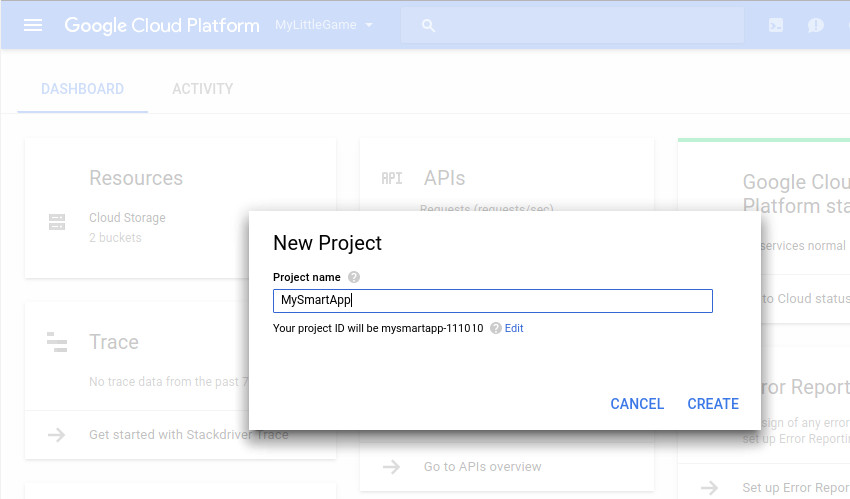The image size is (850, 499).
Task: Click Edit next to the project ID
Action: [x=514, y=328]
